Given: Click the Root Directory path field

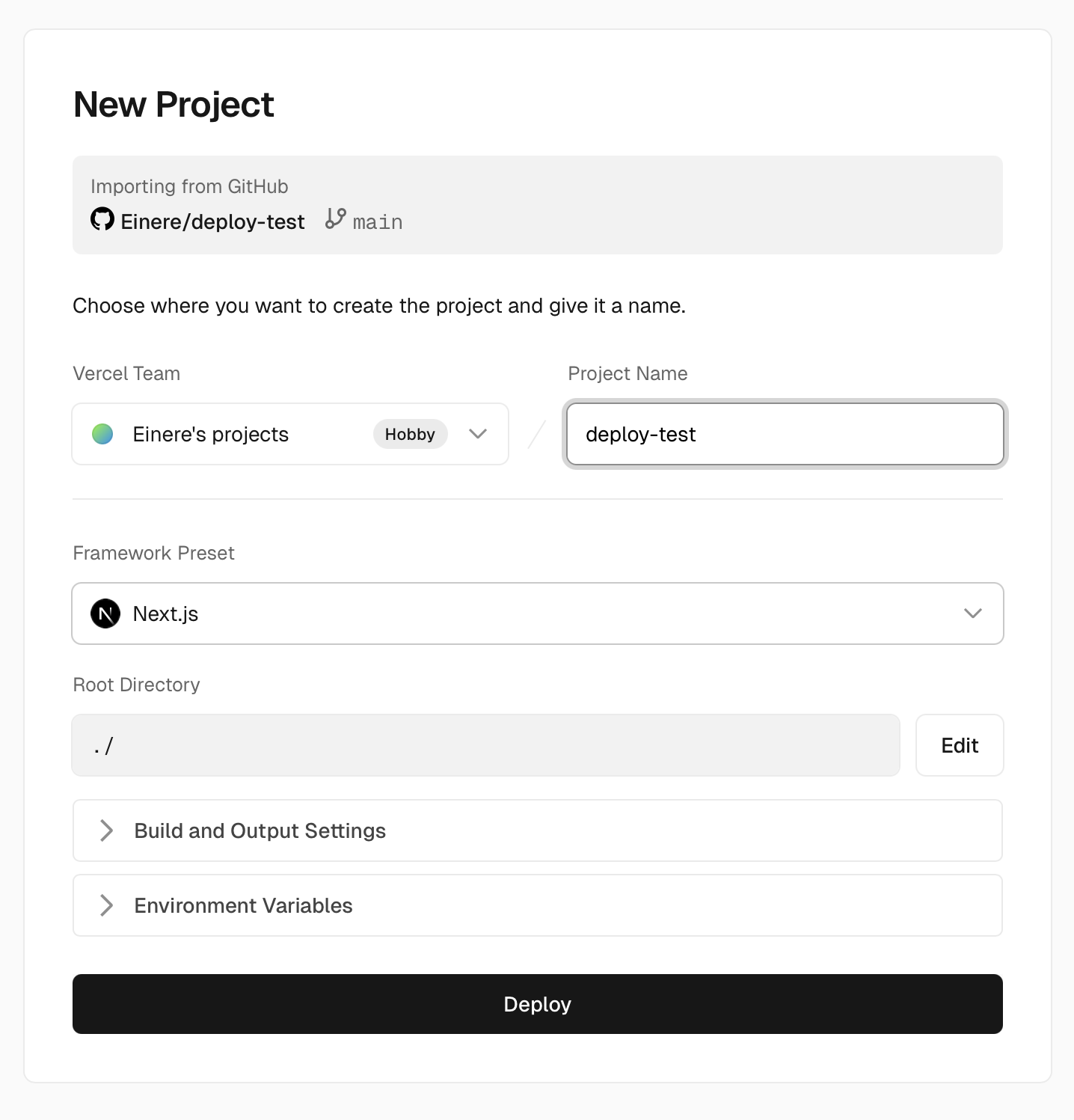Looking at the screenshot, I should pyautogui.click(x=486, y=745).
